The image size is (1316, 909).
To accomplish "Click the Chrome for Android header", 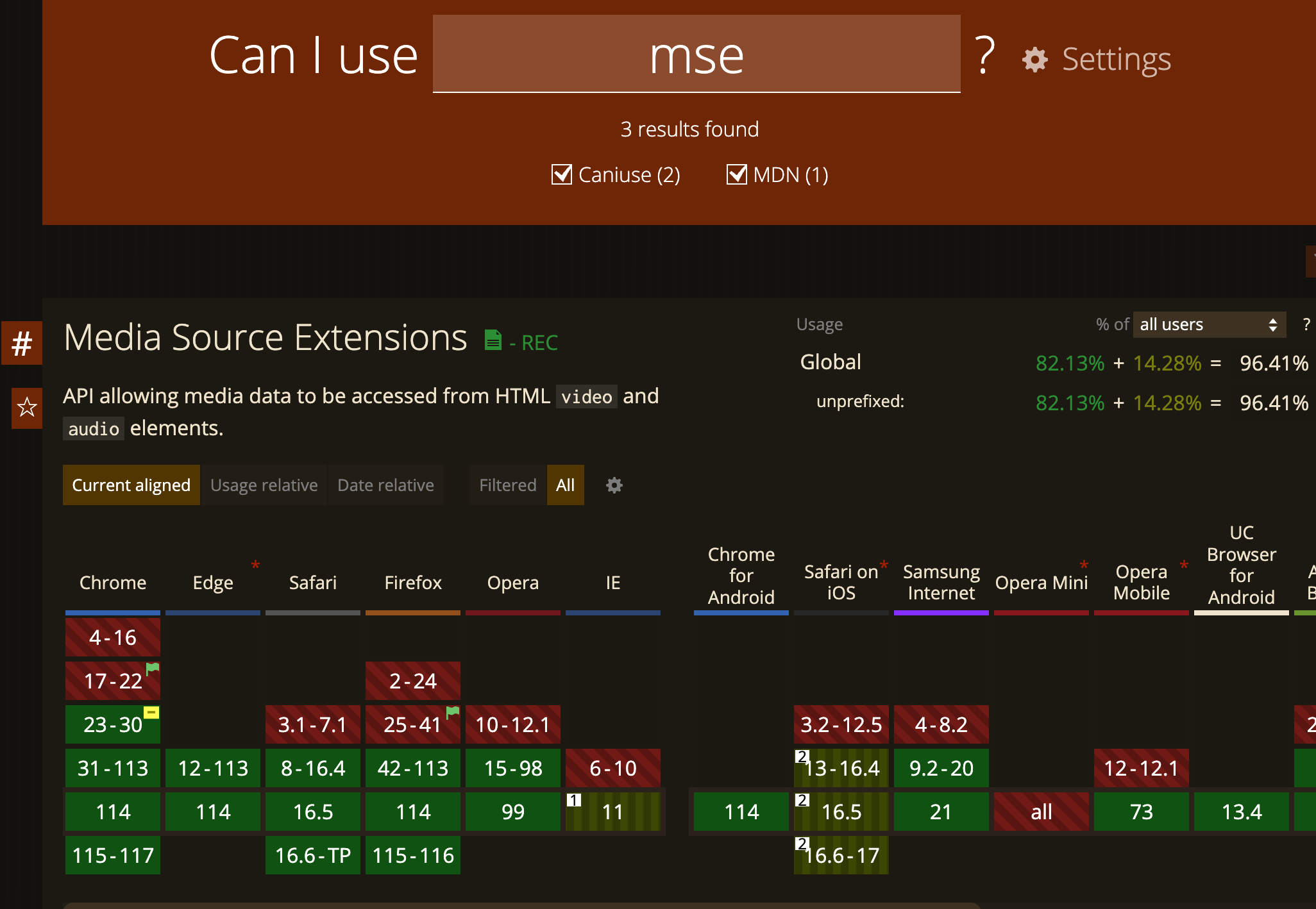I will coord(741,576).
